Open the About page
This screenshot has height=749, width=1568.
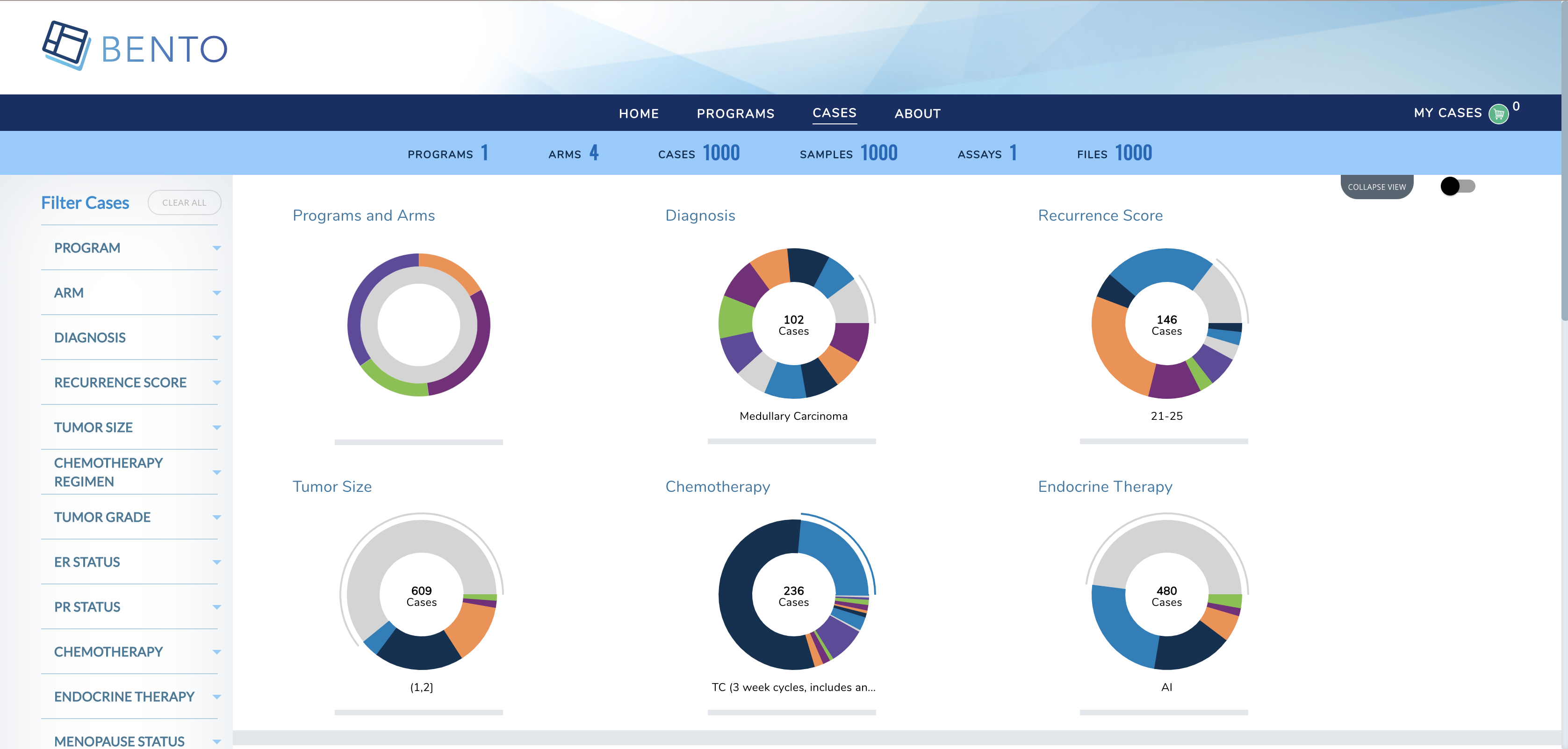[x=917, y=113]
